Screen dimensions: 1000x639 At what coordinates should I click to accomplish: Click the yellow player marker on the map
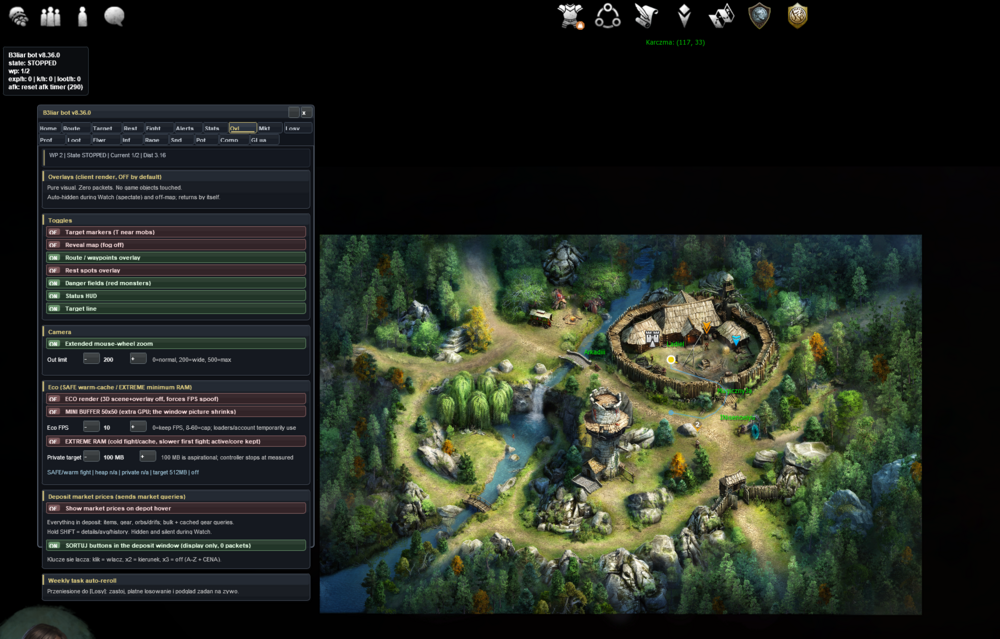click(671, 360)
